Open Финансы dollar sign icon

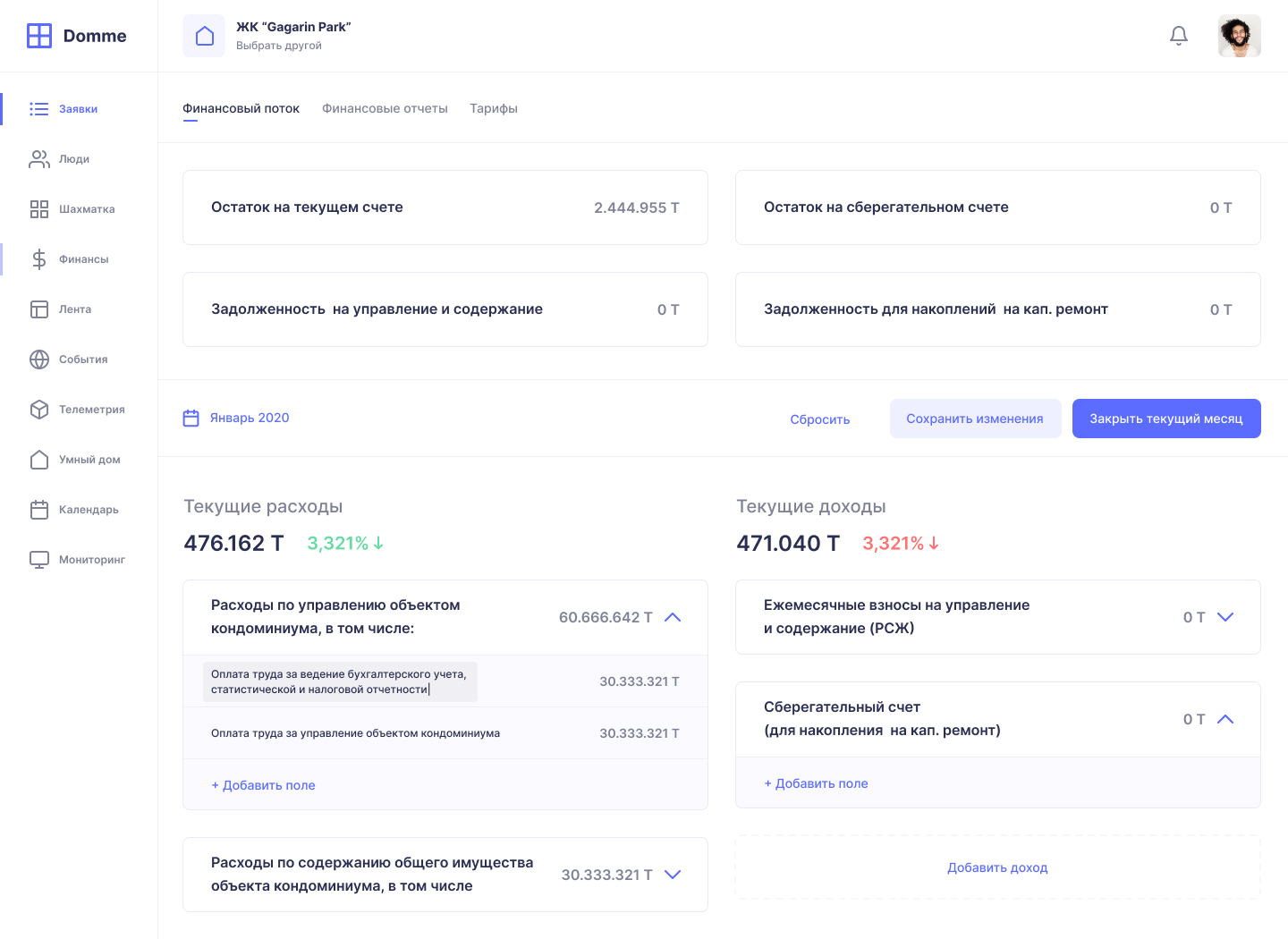[x=39, y=259]
